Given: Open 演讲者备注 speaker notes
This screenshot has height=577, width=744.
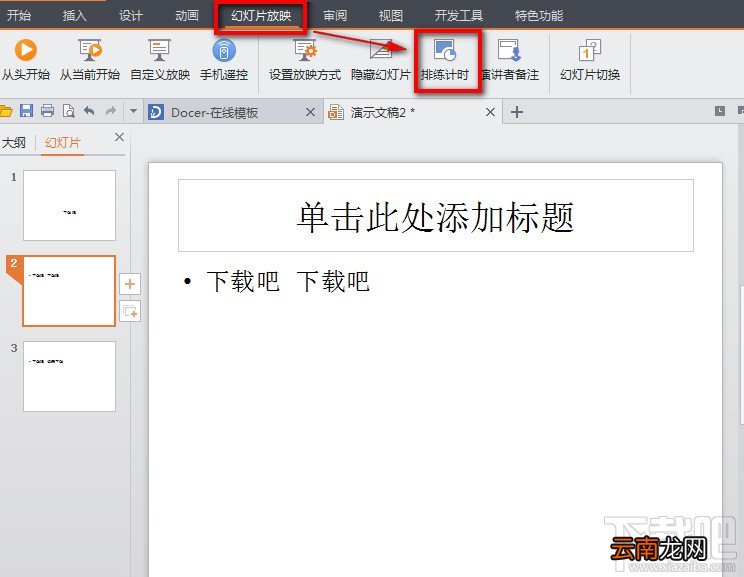Looking at the screenshot, I should tap(510, 59).
